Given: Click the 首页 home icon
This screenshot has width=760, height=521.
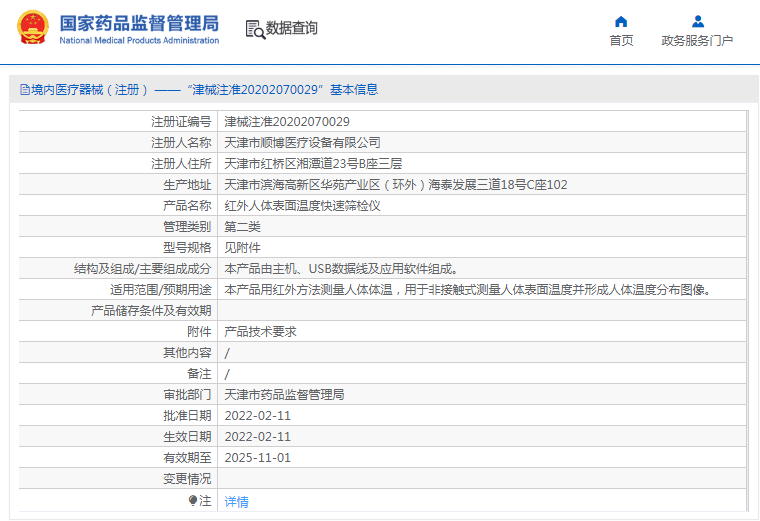Looking at the screenshot, I should click(x=621, y=22).
